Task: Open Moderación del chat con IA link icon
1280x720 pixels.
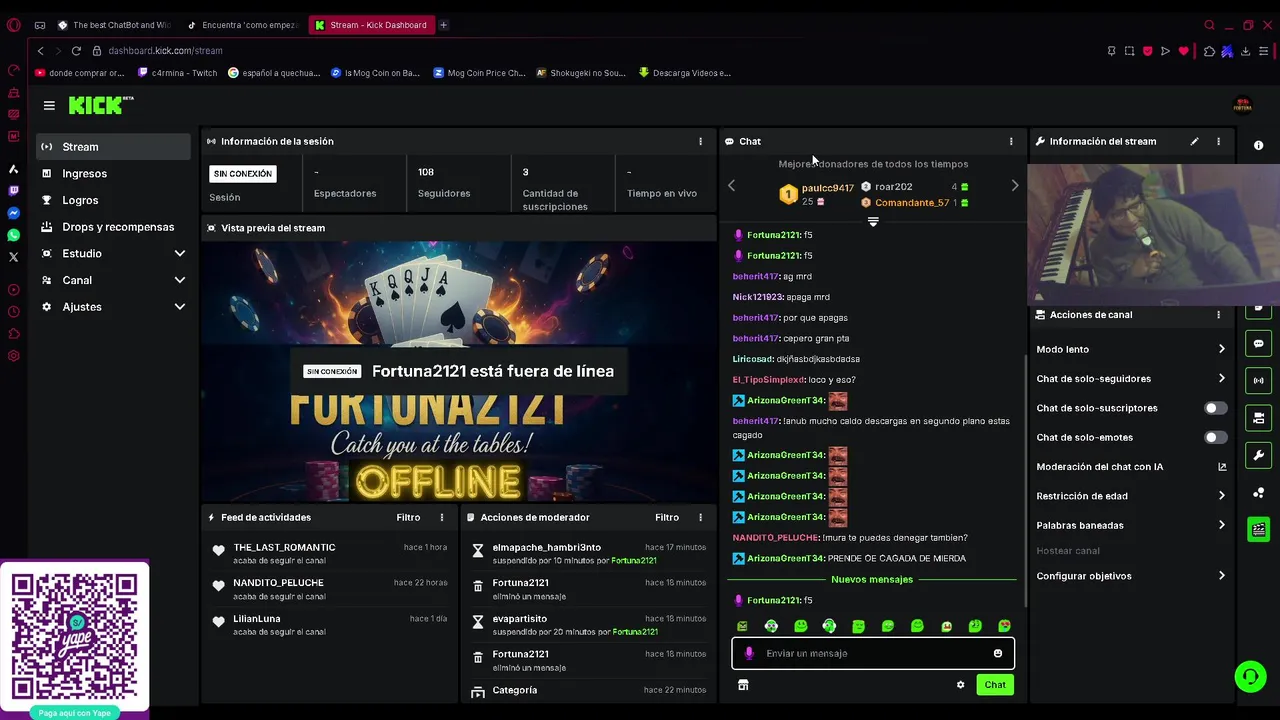Action: point(1221,467)
